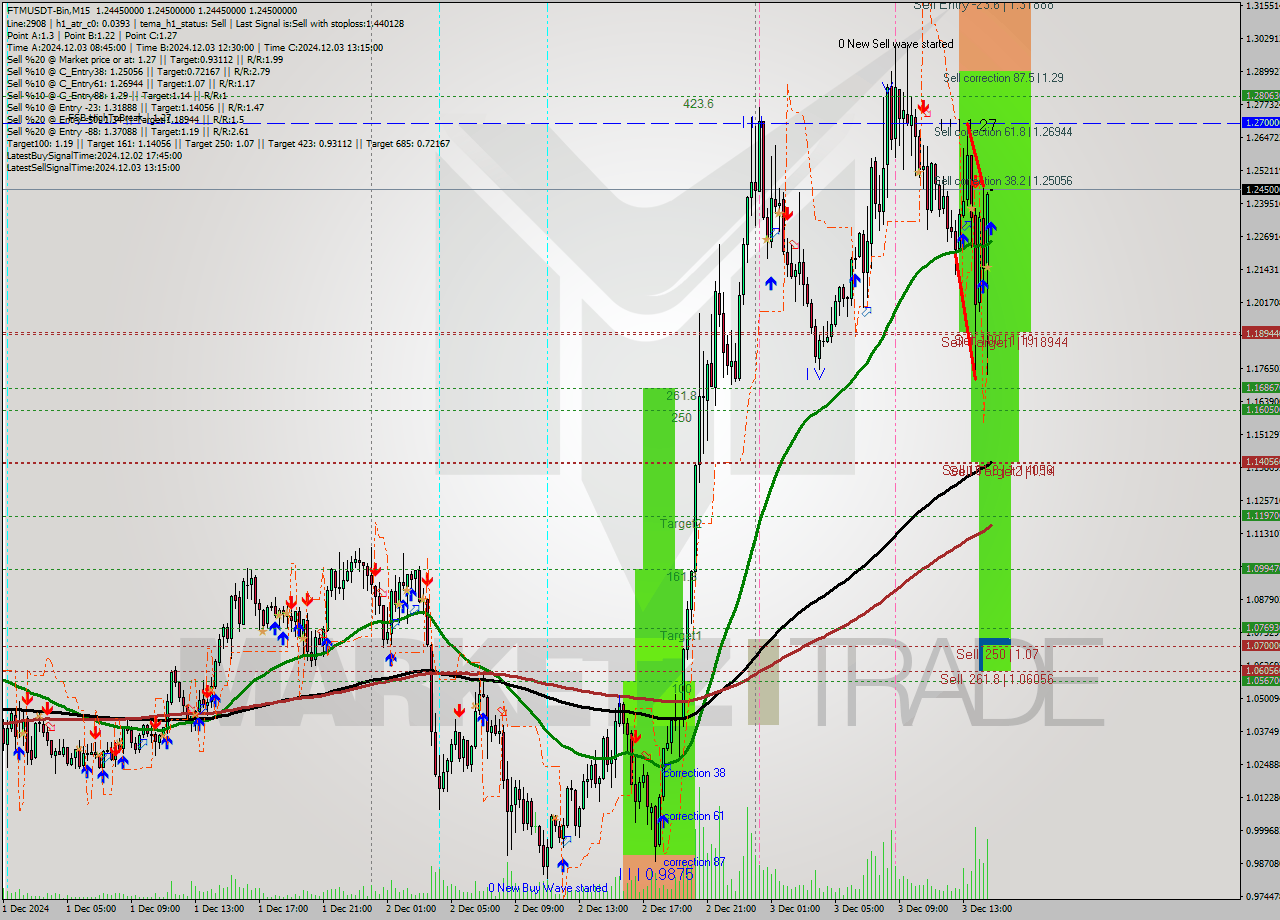Click the 'Sell correction 87.5 | 1.29' label
The image size is (1280, 920).
click(1003, 77)
